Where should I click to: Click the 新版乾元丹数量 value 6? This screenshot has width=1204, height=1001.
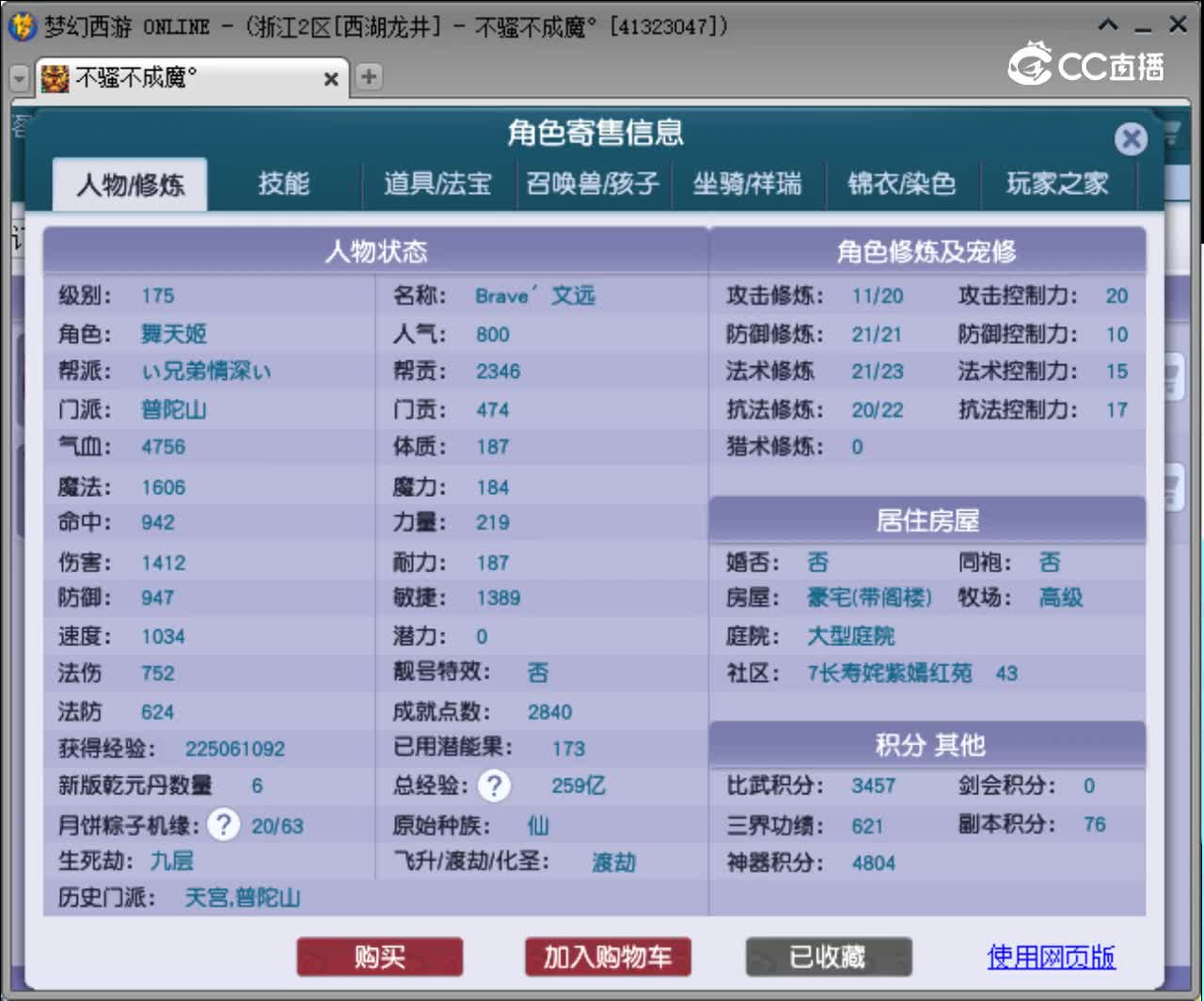tap(257, 786)
